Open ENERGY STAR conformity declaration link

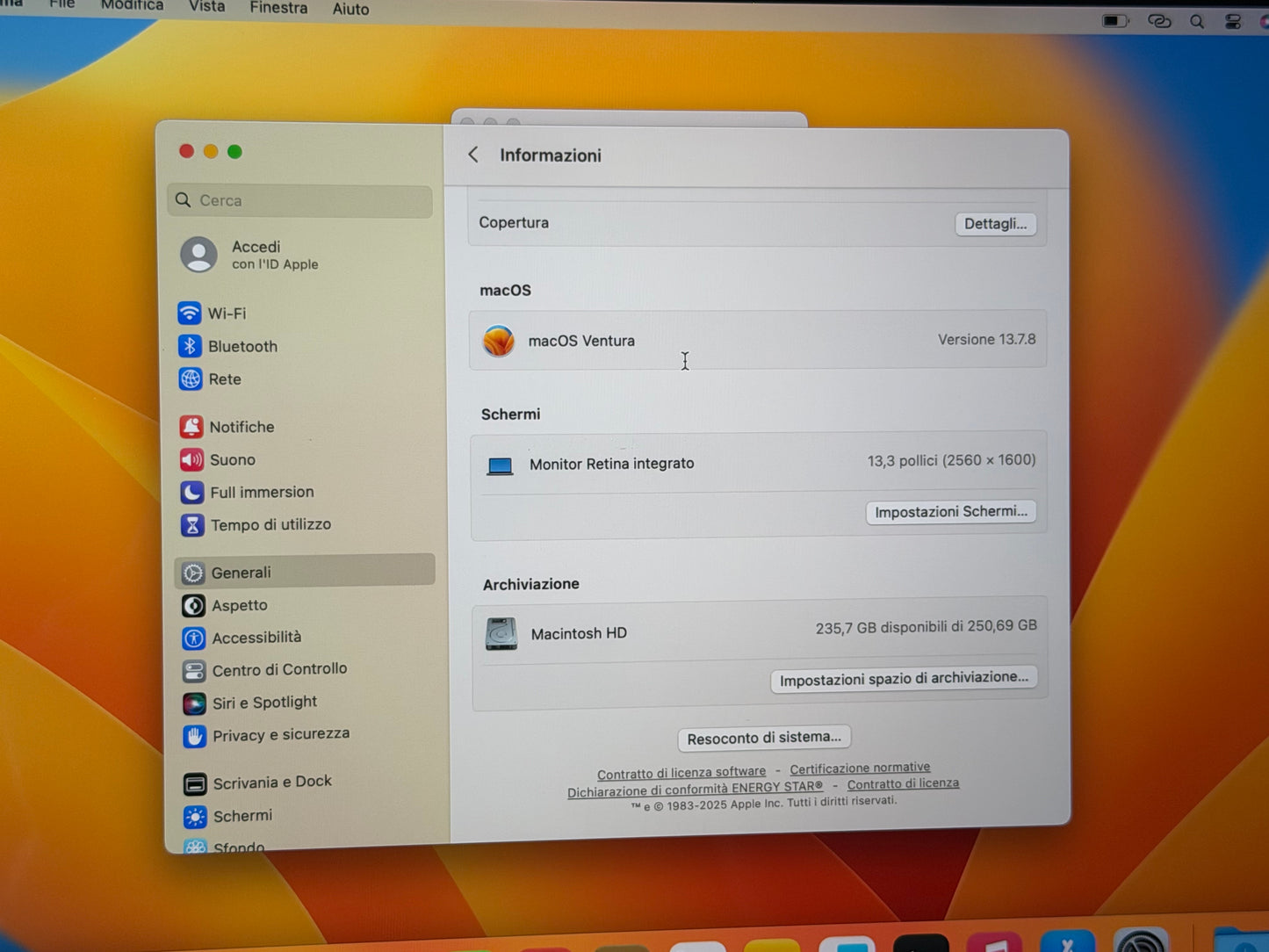tap(696, 790)
